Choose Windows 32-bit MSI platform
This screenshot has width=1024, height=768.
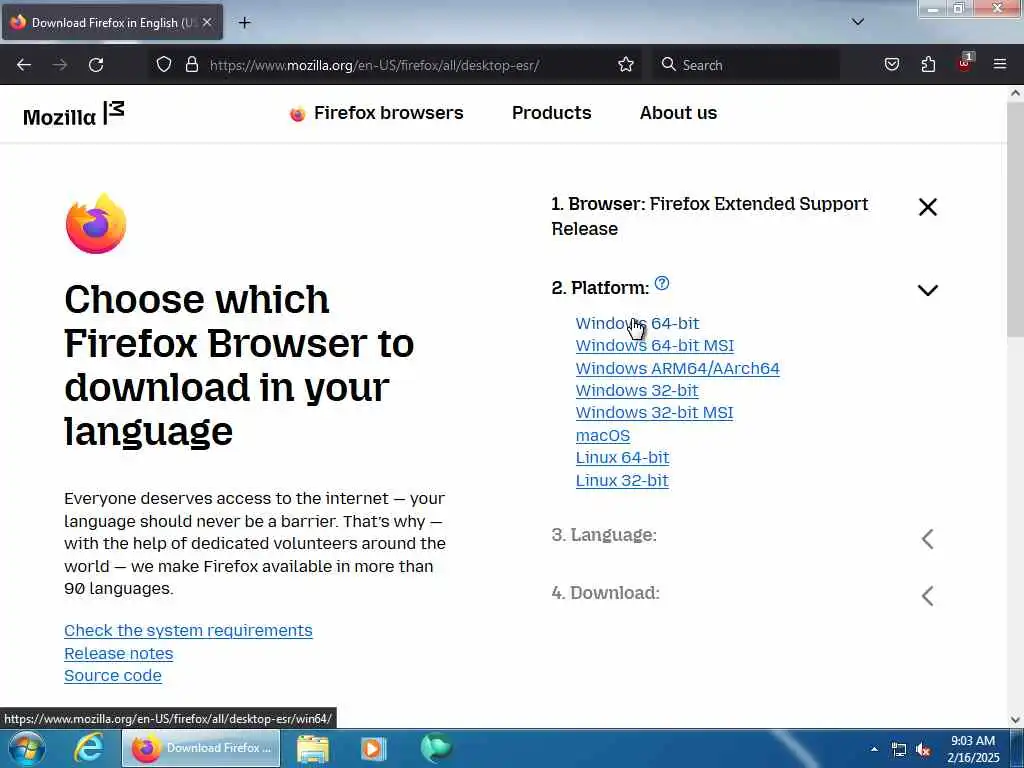click(654, 413)
